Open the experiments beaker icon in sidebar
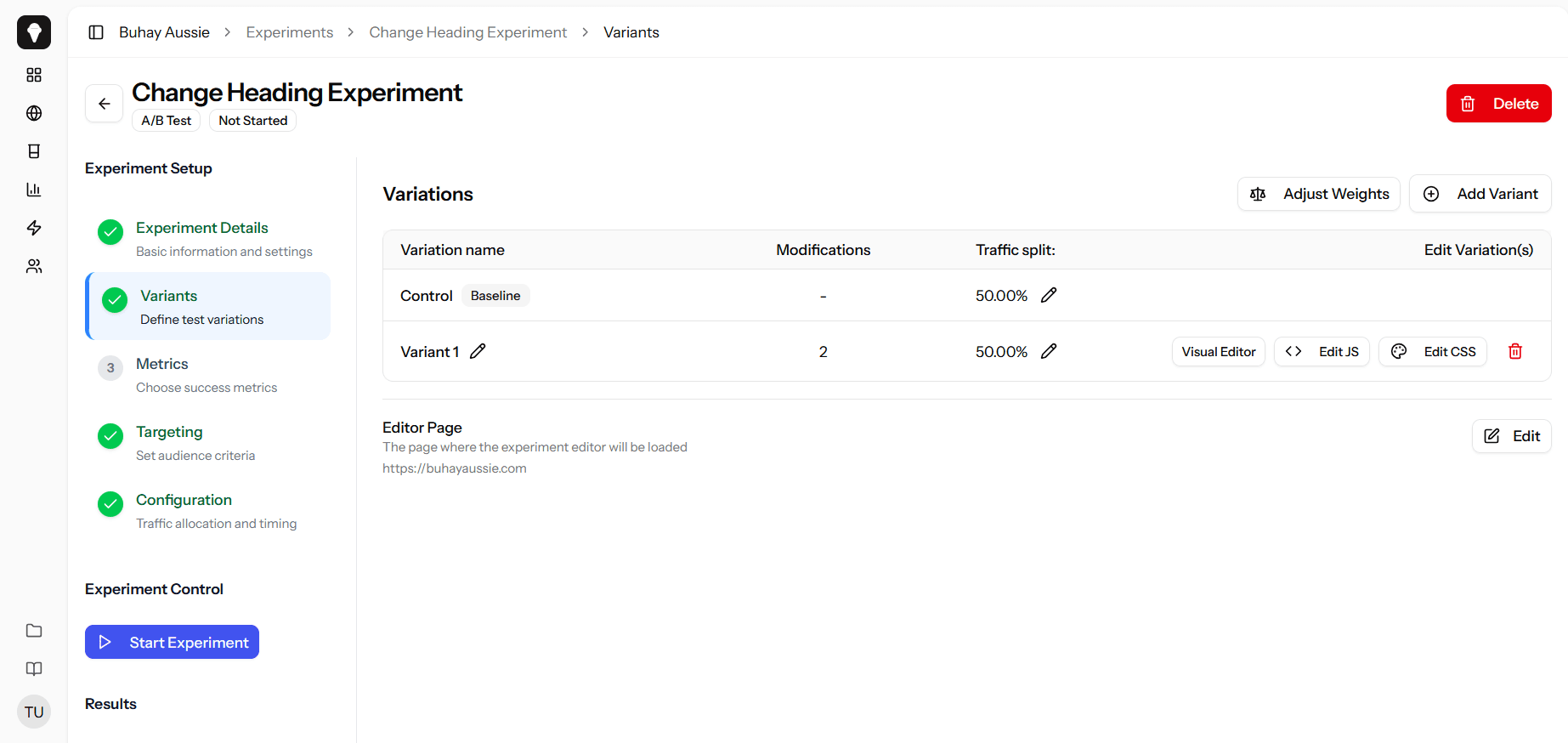The image size is (1568, 743). pyautogui.click(x=34, y=151)
